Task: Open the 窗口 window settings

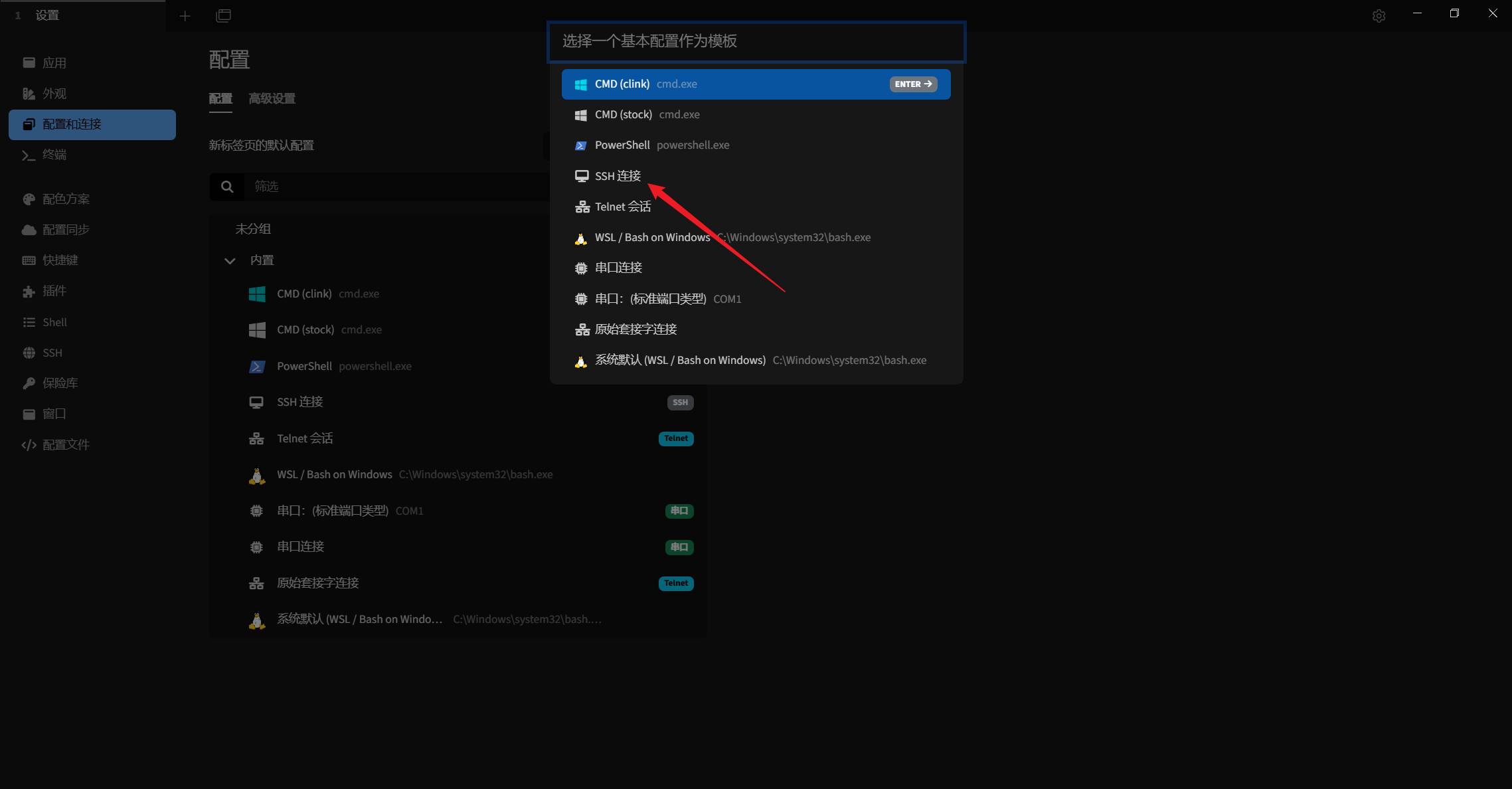Action: click(x=92, y=414)
